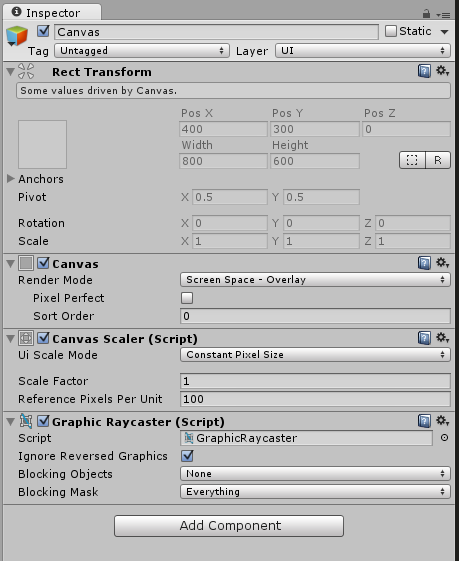Click the Height field showing 600

tap(314, 161)
